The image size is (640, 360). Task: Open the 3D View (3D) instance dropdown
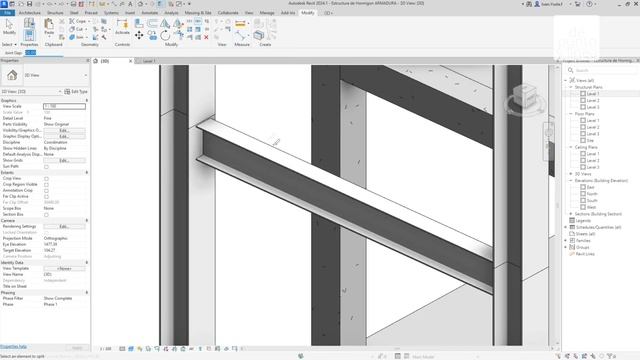(x=60, y=91)
